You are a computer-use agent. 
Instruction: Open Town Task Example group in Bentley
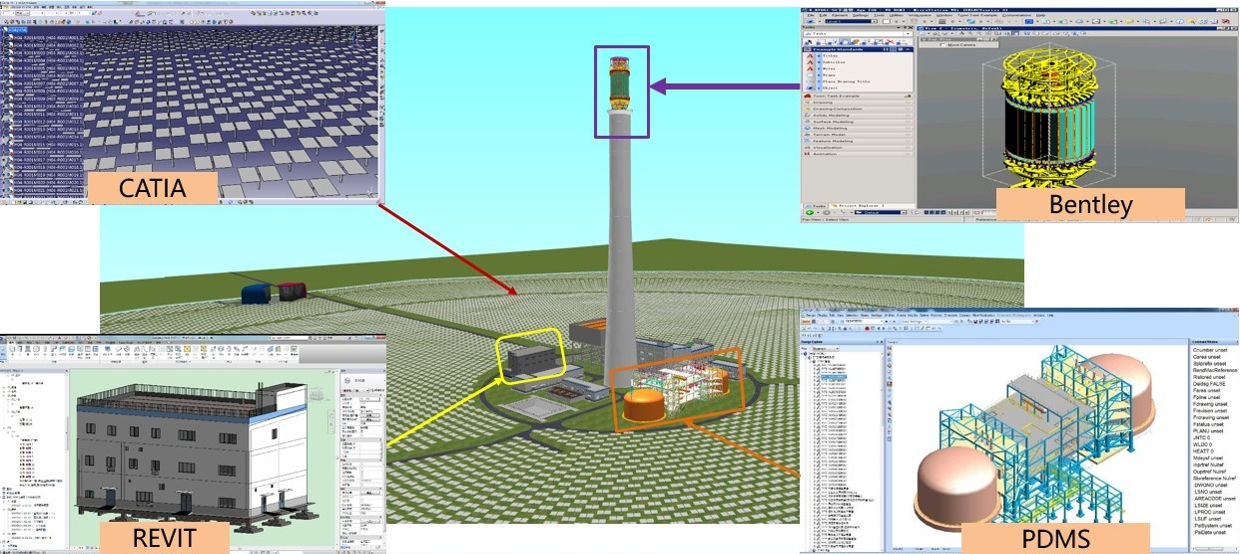pos(857,96)
